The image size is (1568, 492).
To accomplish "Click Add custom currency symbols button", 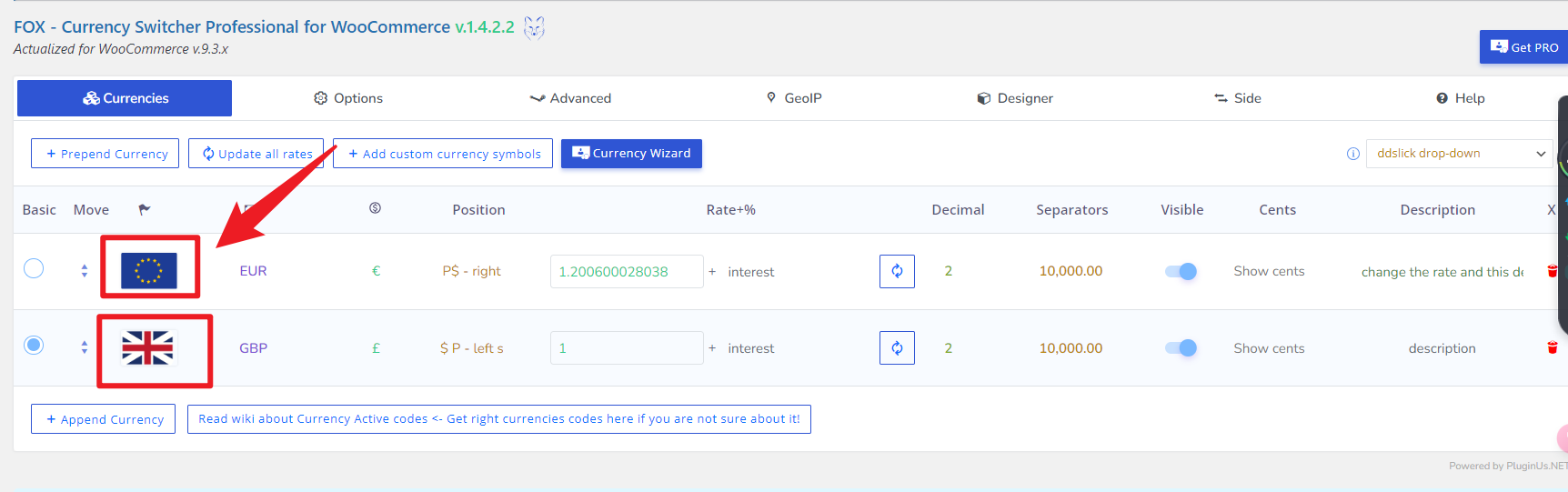I will coord(443,154).
